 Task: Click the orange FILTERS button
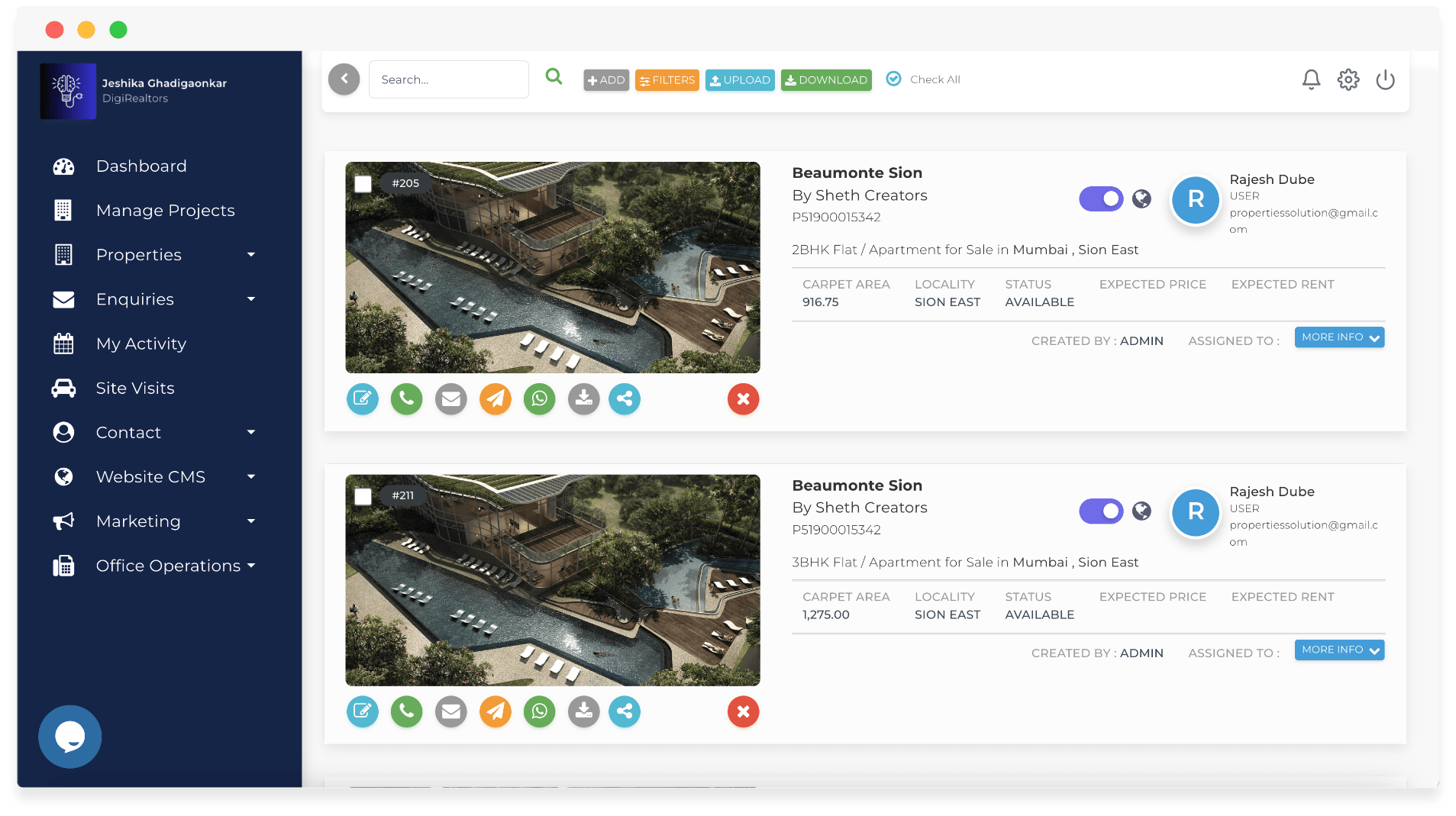(667, 80)
